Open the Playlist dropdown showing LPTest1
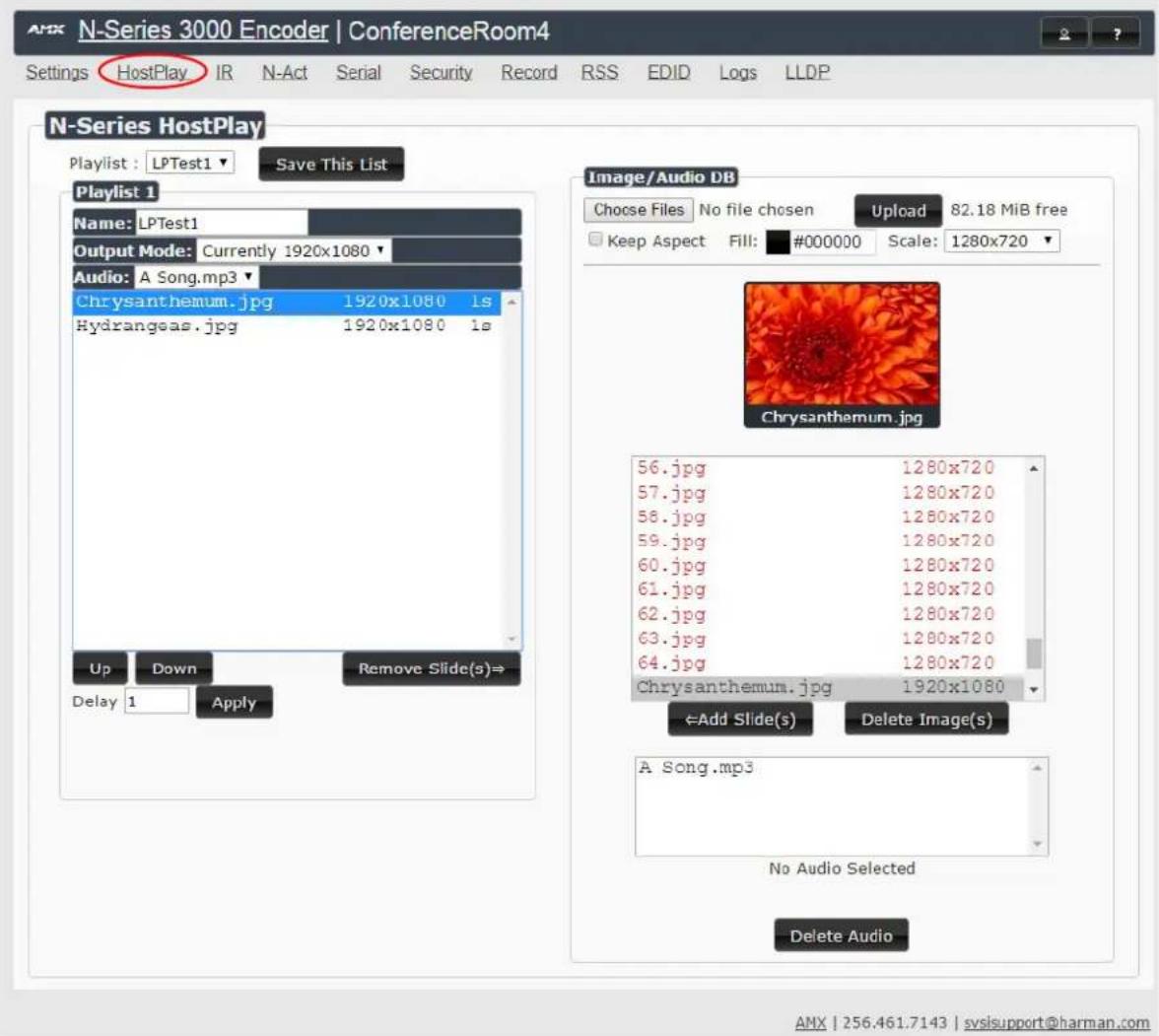 pyautogui.click(x=190, y=163)
